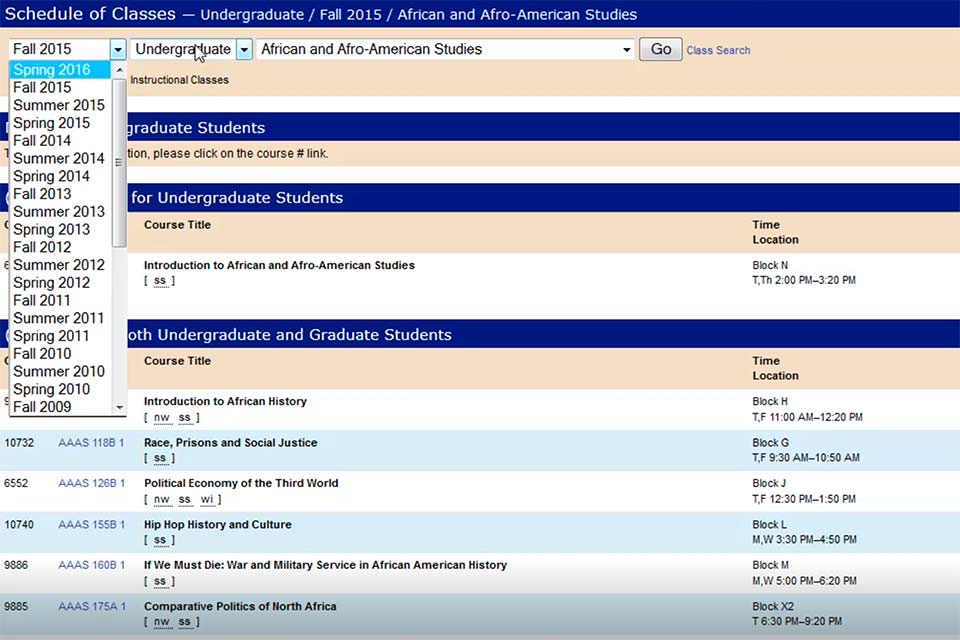Click the nw tag under Comparative Politics of North Africa
The height and width of the screenshot is (640, 960).
click(161, 622)
